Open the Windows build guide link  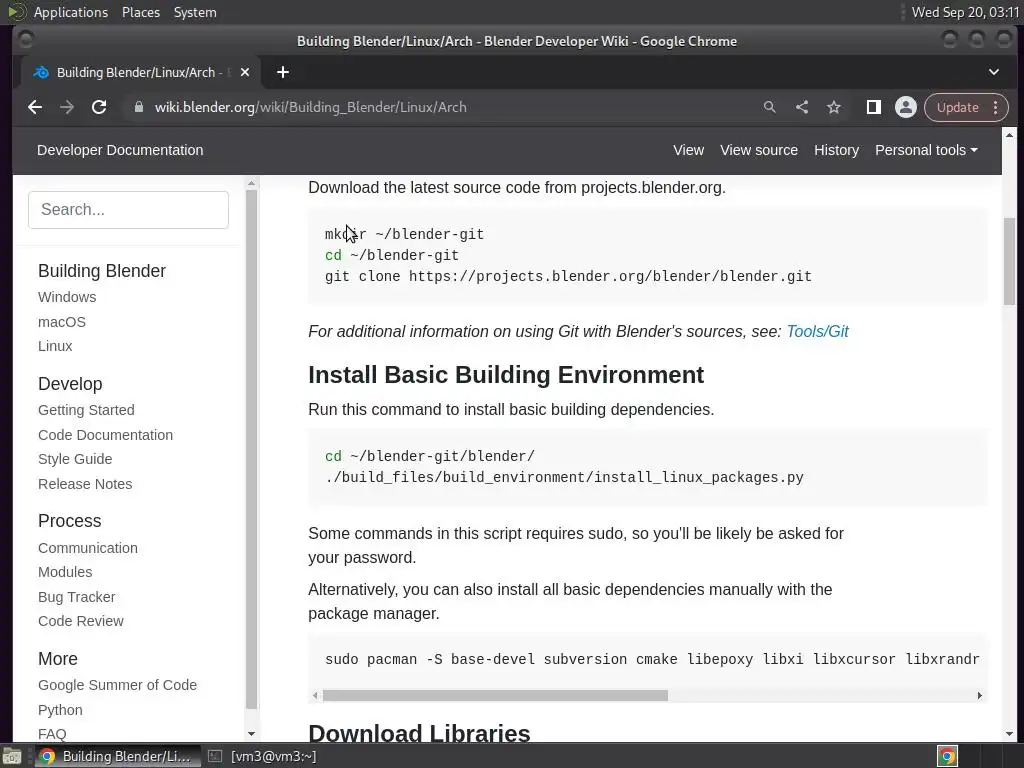pyautogui.click(x=67, y=297)
